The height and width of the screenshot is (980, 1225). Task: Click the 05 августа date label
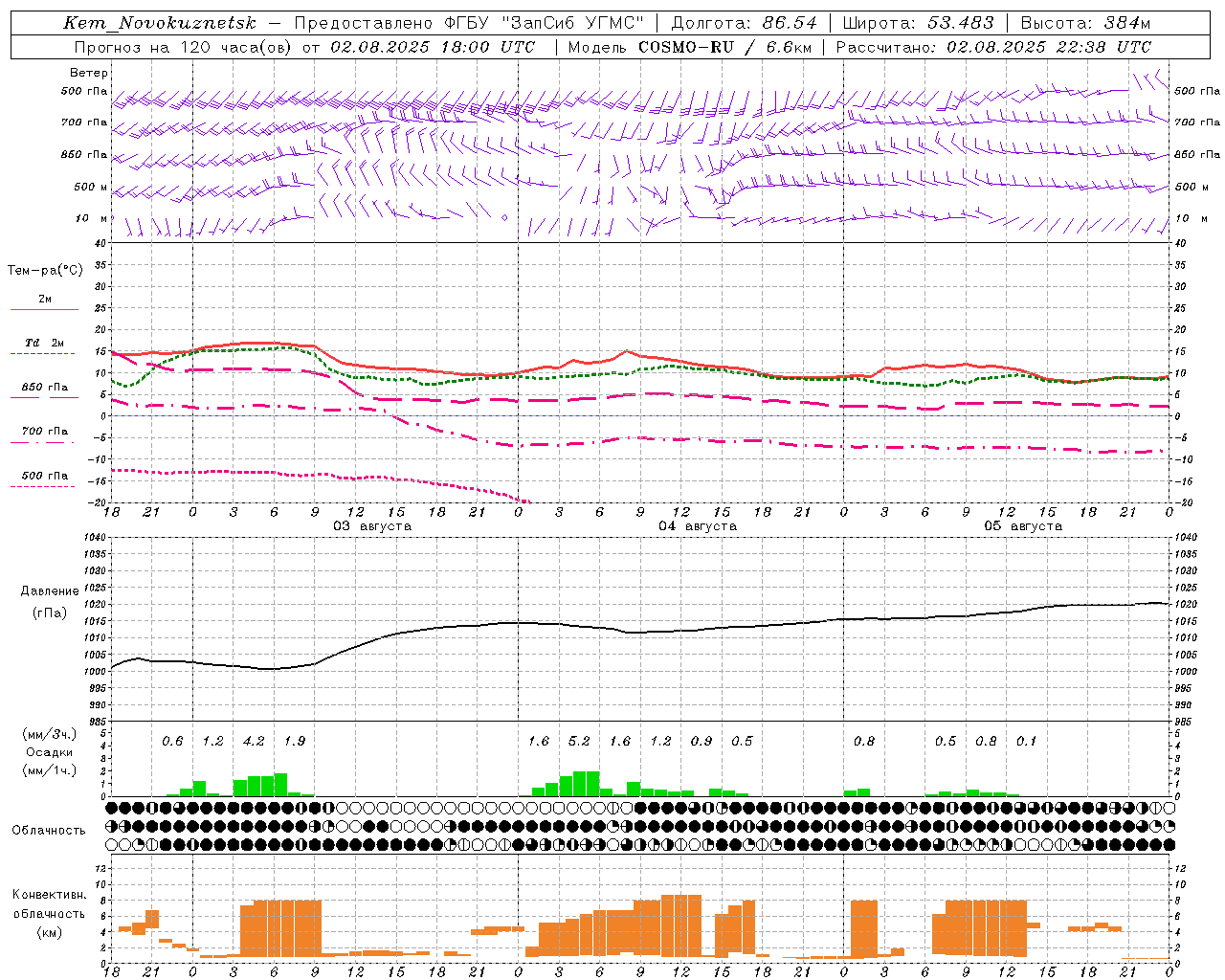pyautogui.click(x=1023, y=526)
